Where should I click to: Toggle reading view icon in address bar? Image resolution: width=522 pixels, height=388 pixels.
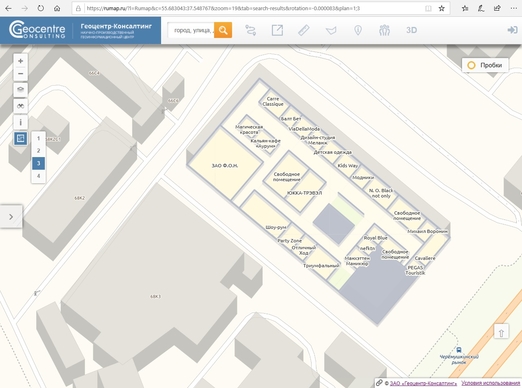click(428, 8)
